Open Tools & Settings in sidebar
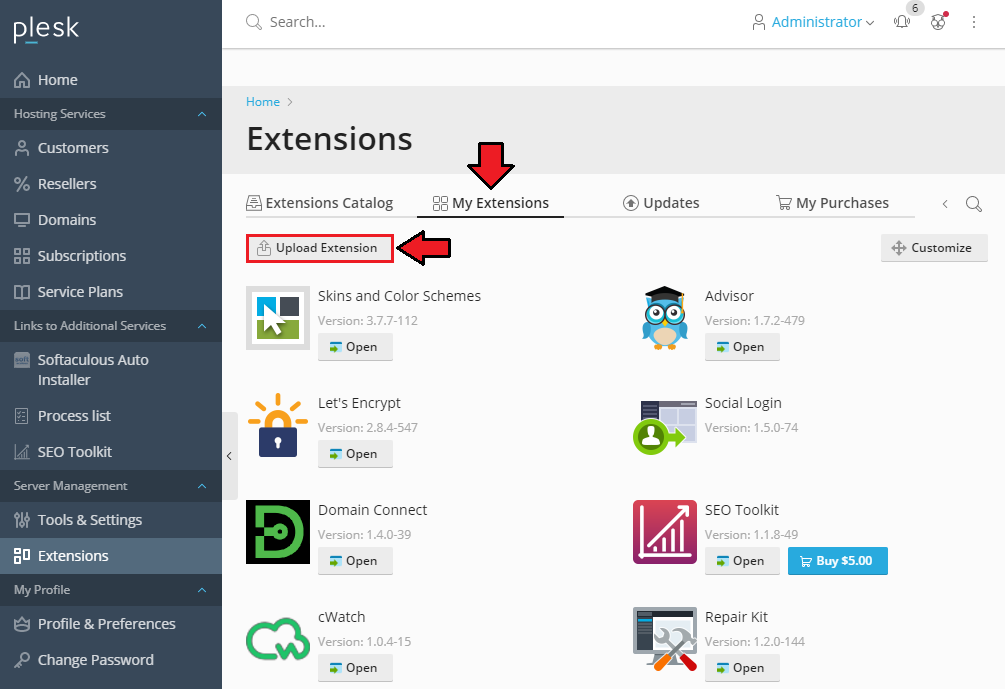The width and height of the screenshot is (1005, 689). 111,520
